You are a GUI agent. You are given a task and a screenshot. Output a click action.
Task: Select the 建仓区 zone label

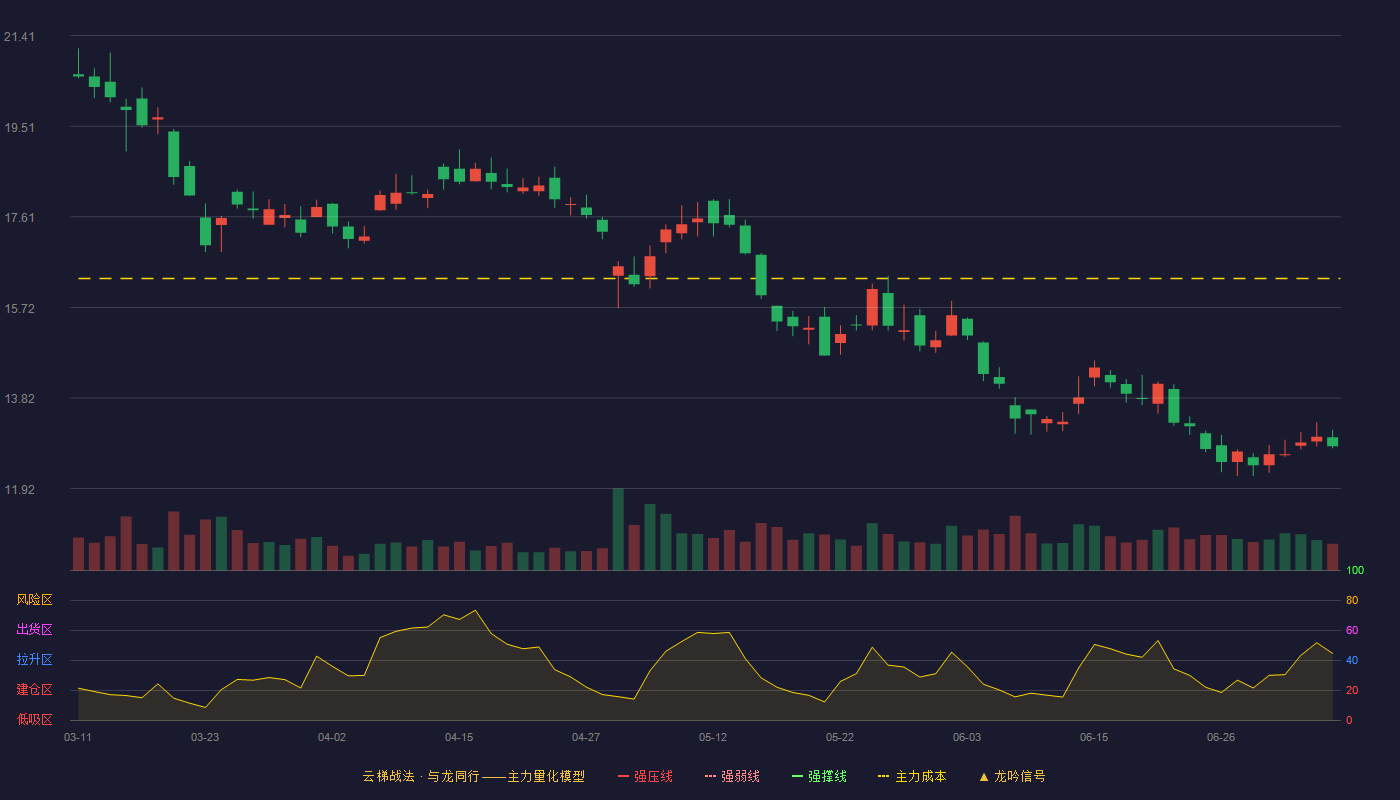34,690
